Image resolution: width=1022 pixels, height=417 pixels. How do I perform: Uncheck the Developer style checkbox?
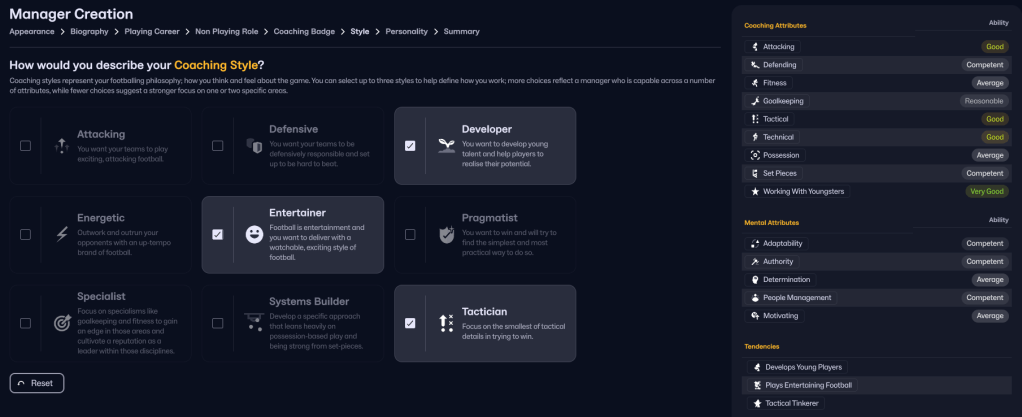click(x=410, y=146)
